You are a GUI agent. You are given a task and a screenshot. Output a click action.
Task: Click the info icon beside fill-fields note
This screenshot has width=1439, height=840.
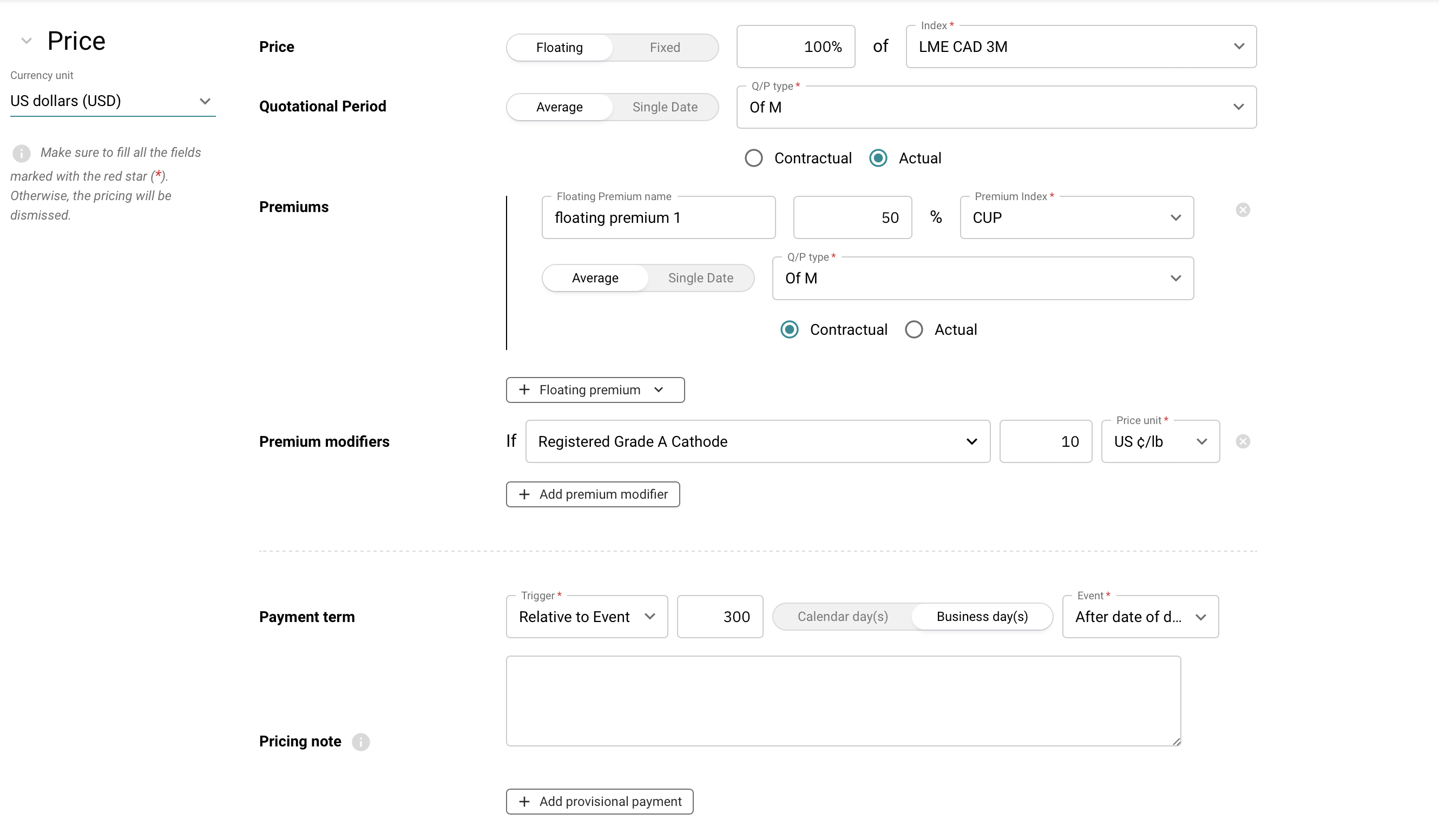[21, 153]
